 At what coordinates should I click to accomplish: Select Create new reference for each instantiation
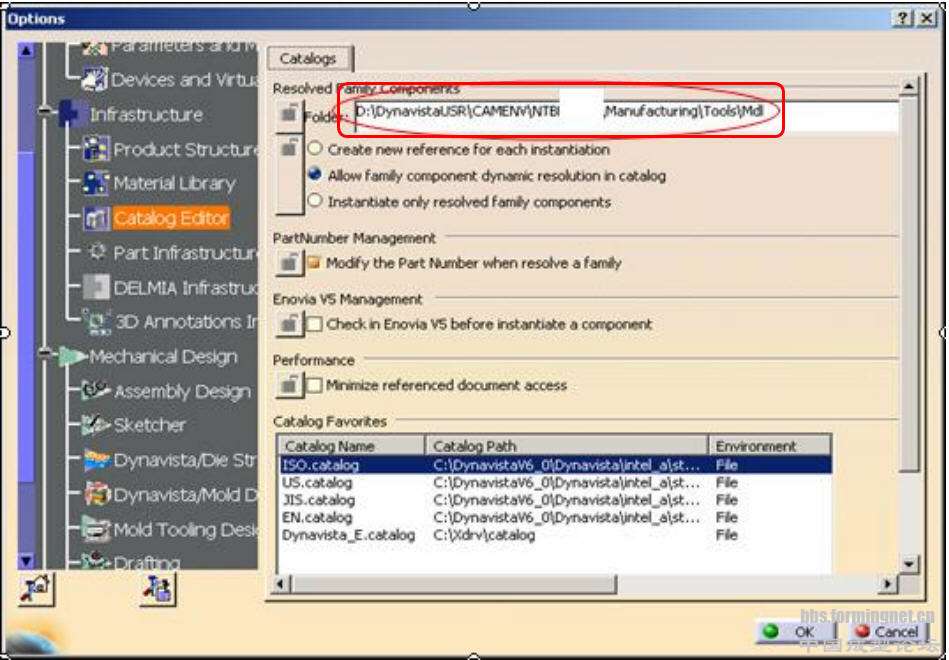click(x=315, y=149)
